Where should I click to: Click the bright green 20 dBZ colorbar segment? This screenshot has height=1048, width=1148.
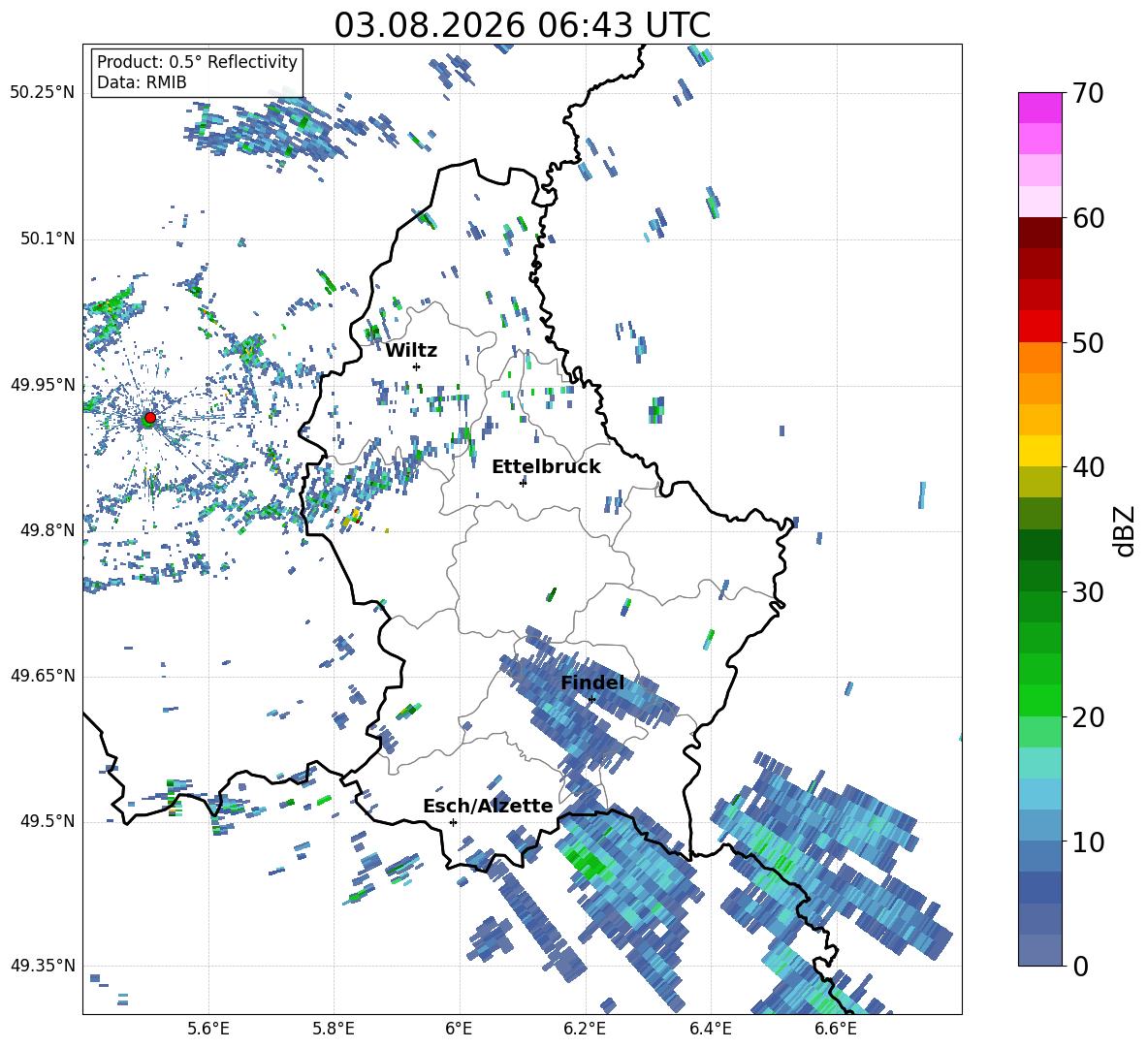[1039, 700]
